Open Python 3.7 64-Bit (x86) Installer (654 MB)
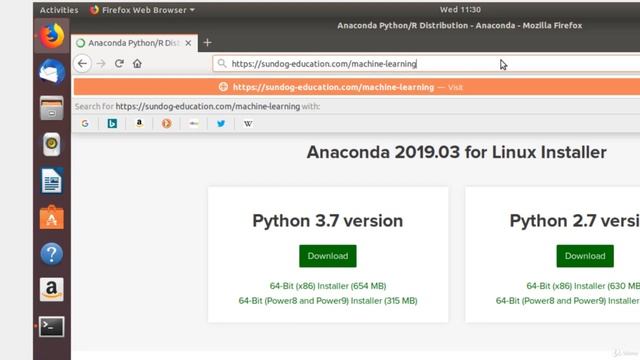640x360 pixels. coord(328,286)
